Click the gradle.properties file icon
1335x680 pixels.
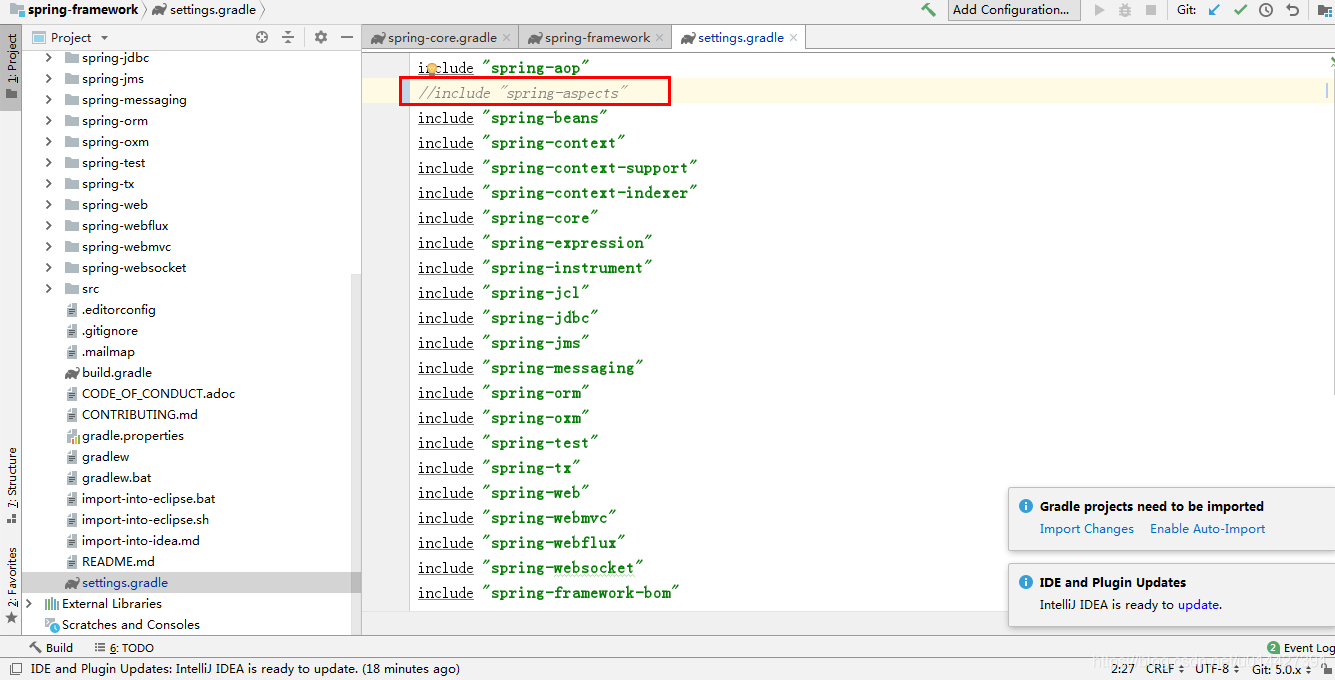point(72,435)
